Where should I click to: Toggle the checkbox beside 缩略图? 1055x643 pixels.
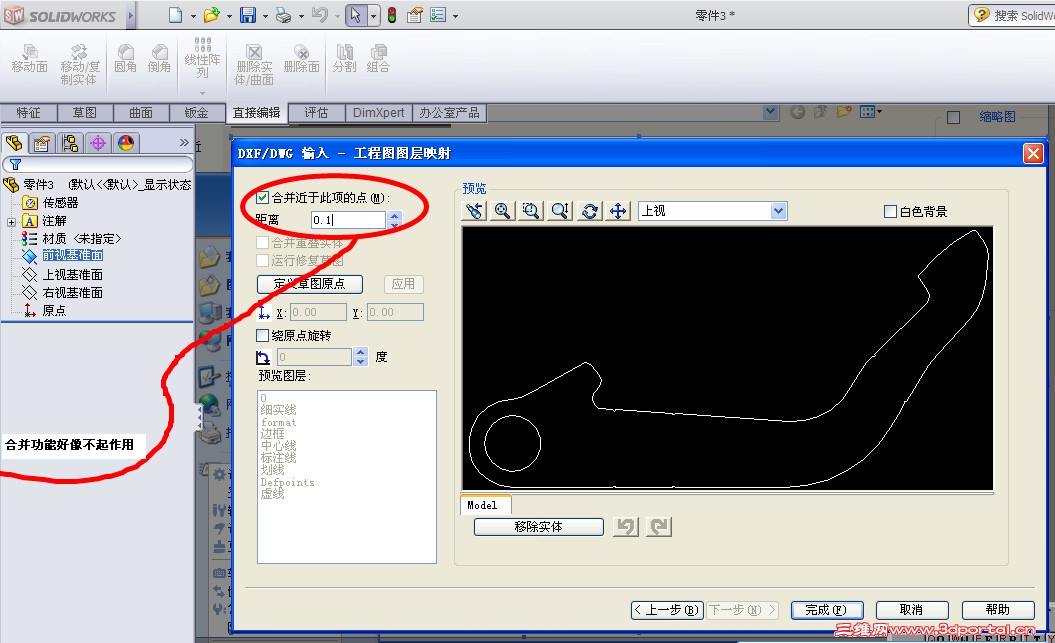tap(953, 118)
